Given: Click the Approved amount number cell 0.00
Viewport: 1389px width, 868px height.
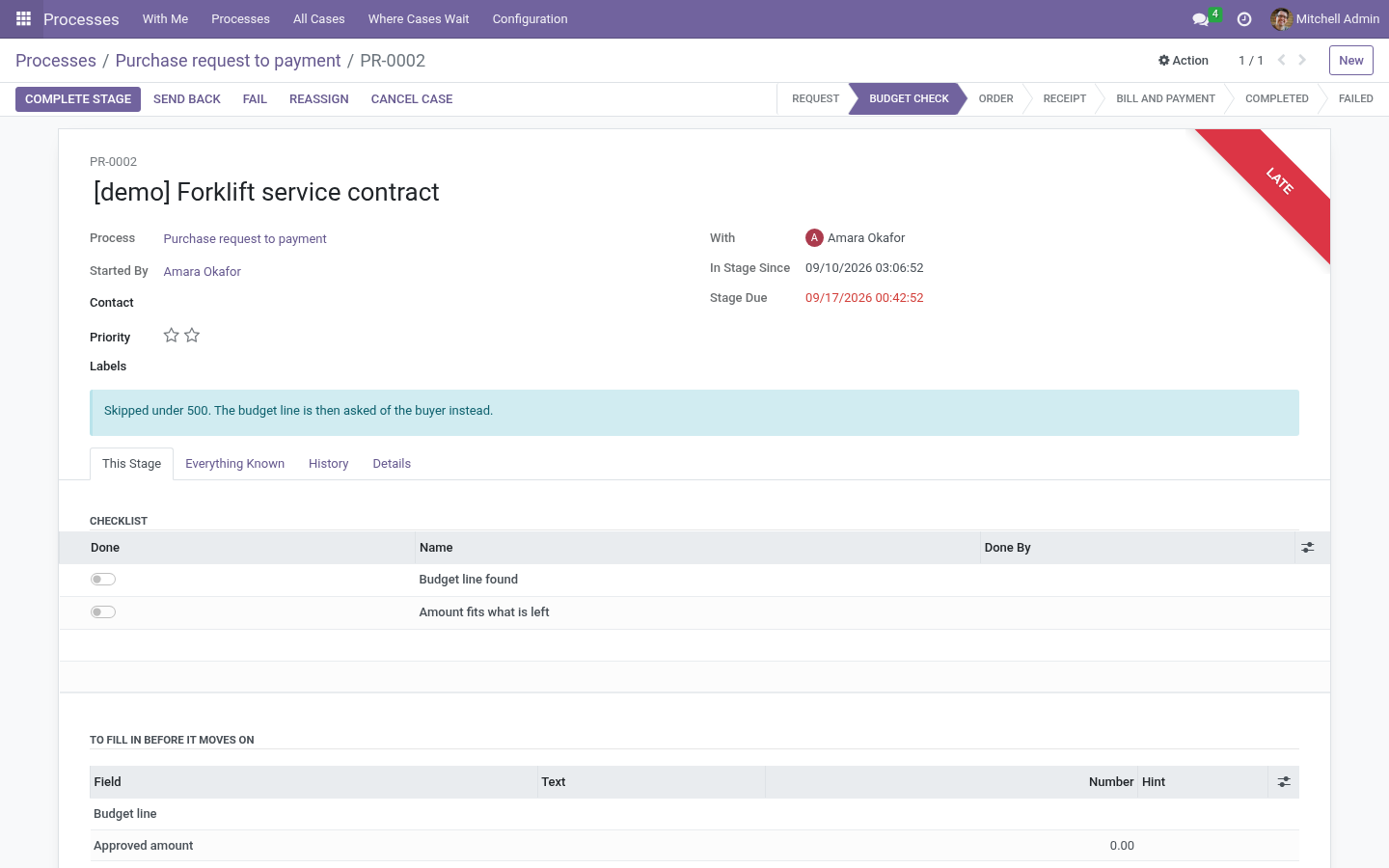Looking at the screenshot, I should [1122, 846].
